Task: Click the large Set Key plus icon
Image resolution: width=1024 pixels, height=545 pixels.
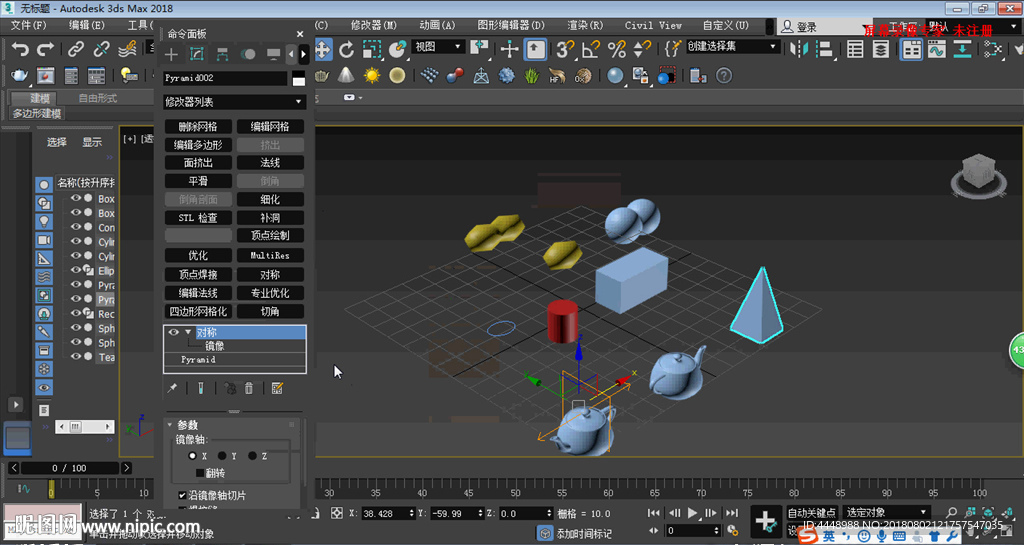Action: [765, 522]
